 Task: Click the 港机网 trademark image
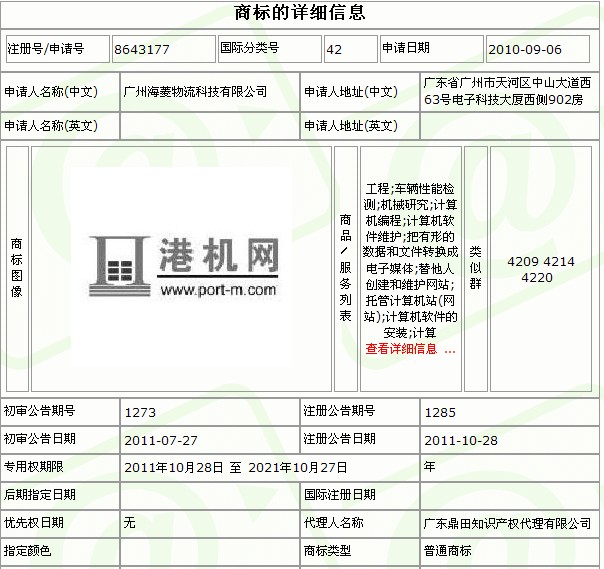pos(183,267)
